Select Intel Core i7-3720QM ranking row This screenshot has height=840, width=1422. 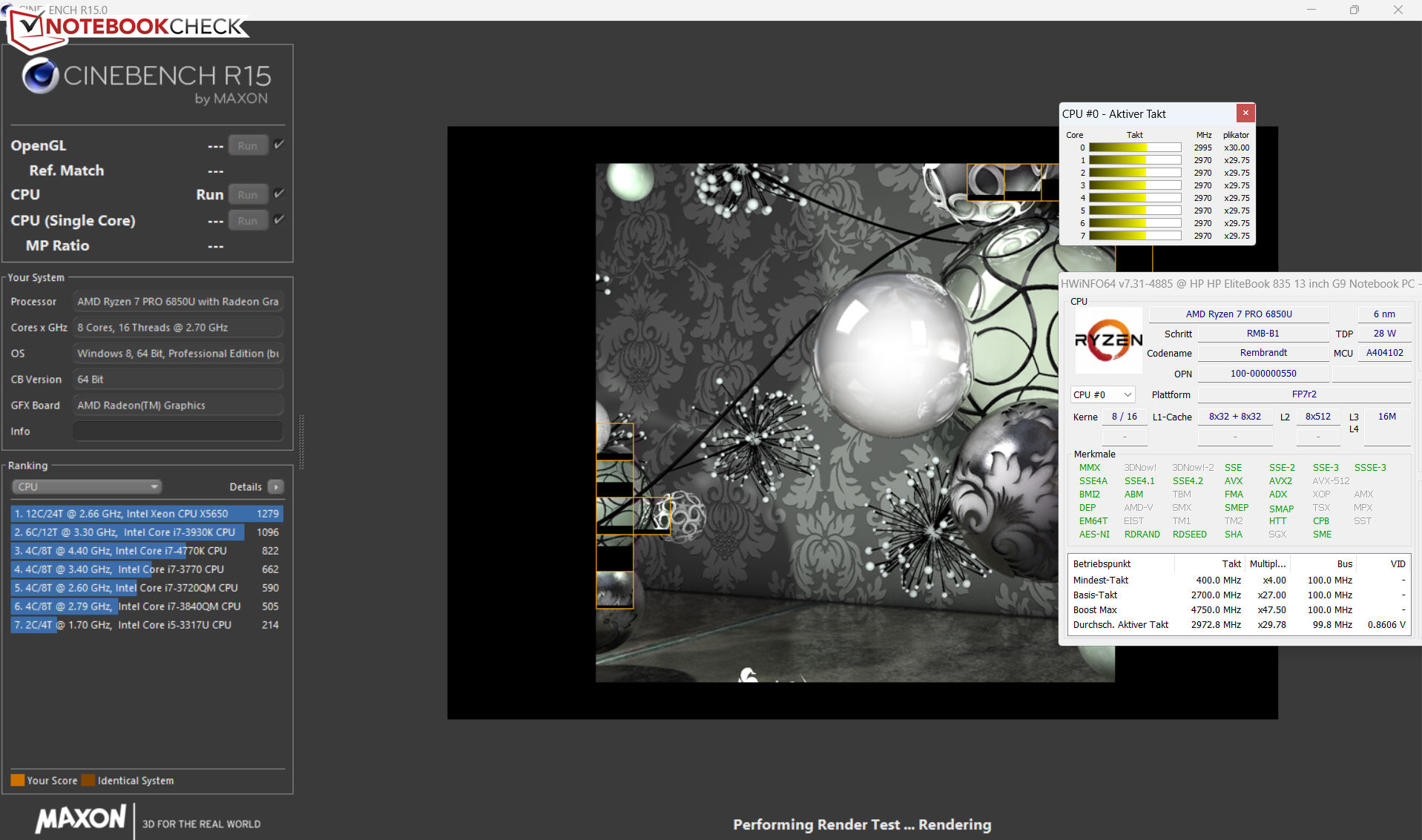pos(147,587)
